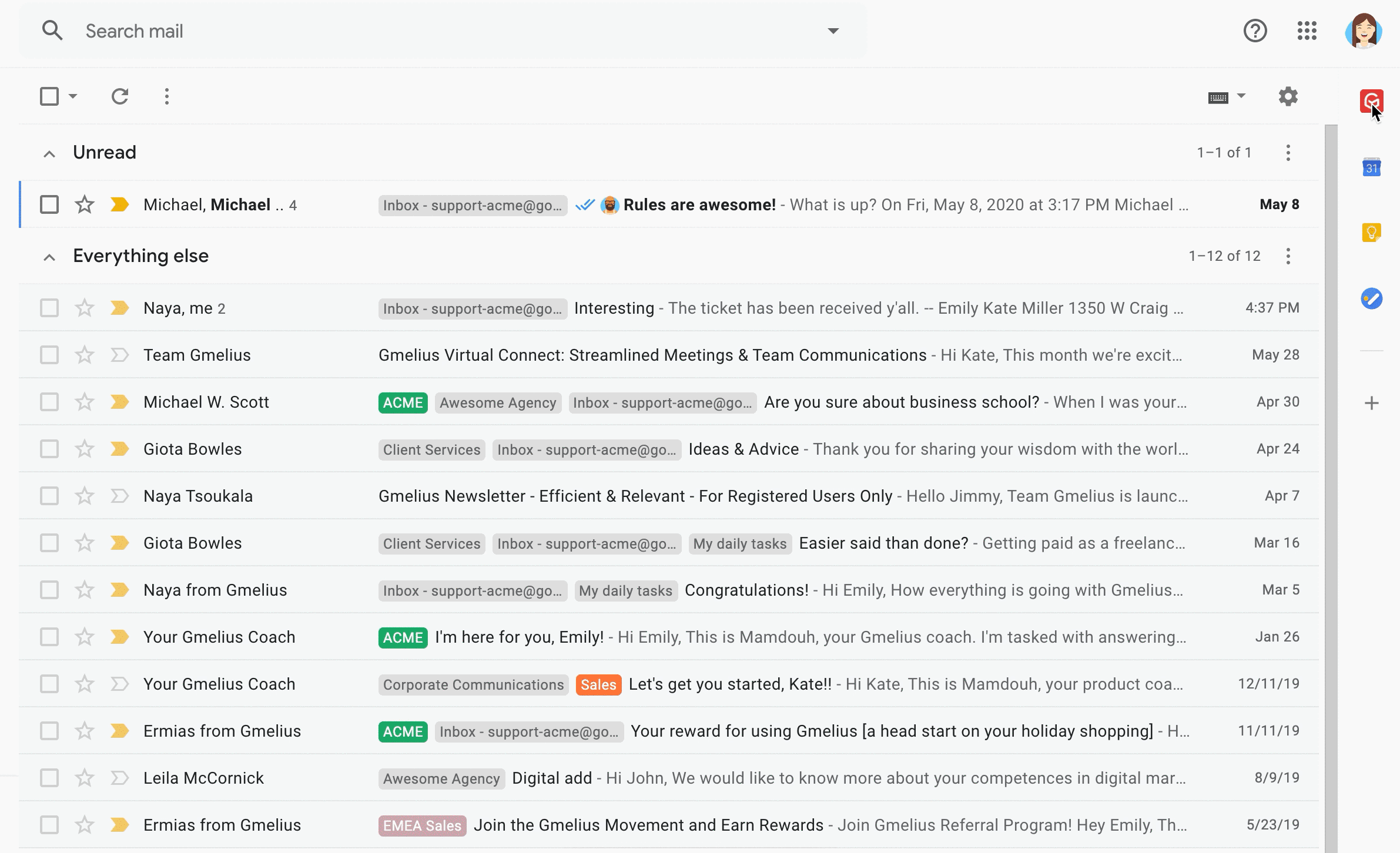Viewport: 1400px width, 853px height.
Task: Click My daily tasks label on Congratulations email
Action: pyautogui.click(x=625, y=590)
